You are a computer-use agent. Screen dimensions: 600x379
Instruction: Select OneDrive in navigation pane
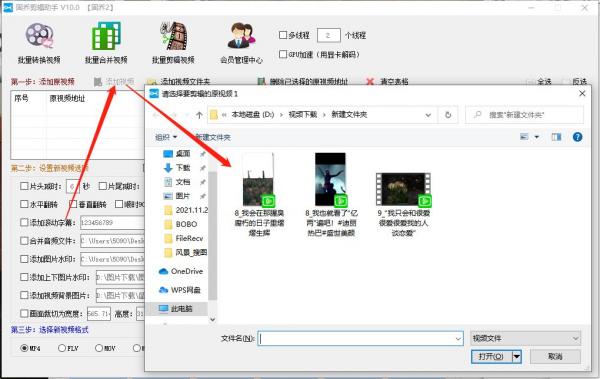(x=181, y=271)
